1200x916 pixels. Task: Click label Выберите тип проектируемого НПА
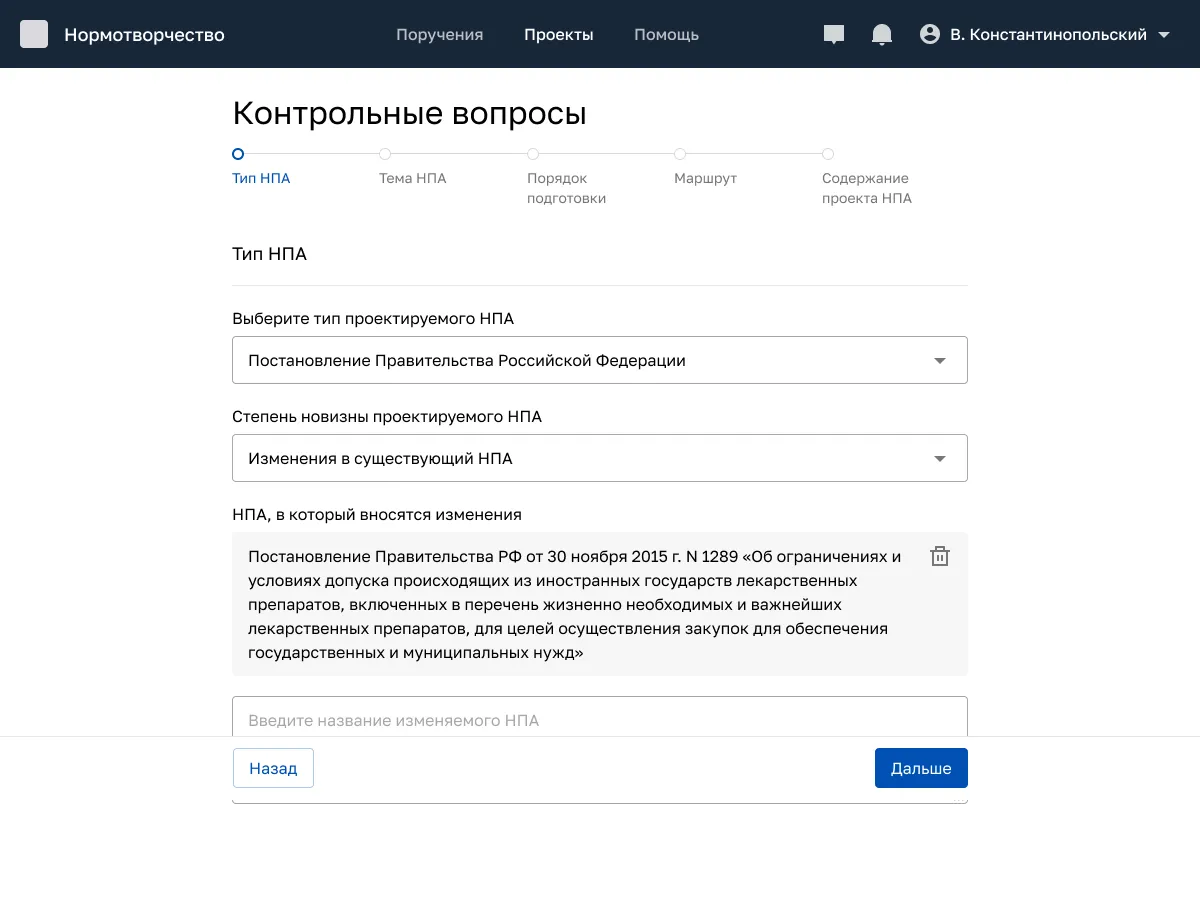(x=373, y=319)
